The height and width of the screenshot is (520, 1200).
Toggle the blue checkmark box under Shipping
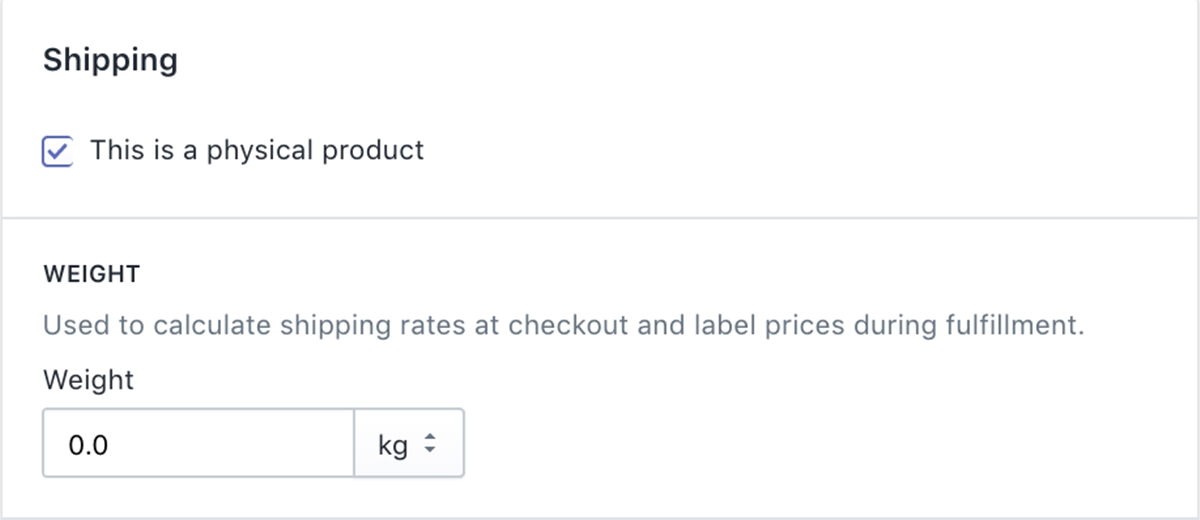click(x=57, y=152)
